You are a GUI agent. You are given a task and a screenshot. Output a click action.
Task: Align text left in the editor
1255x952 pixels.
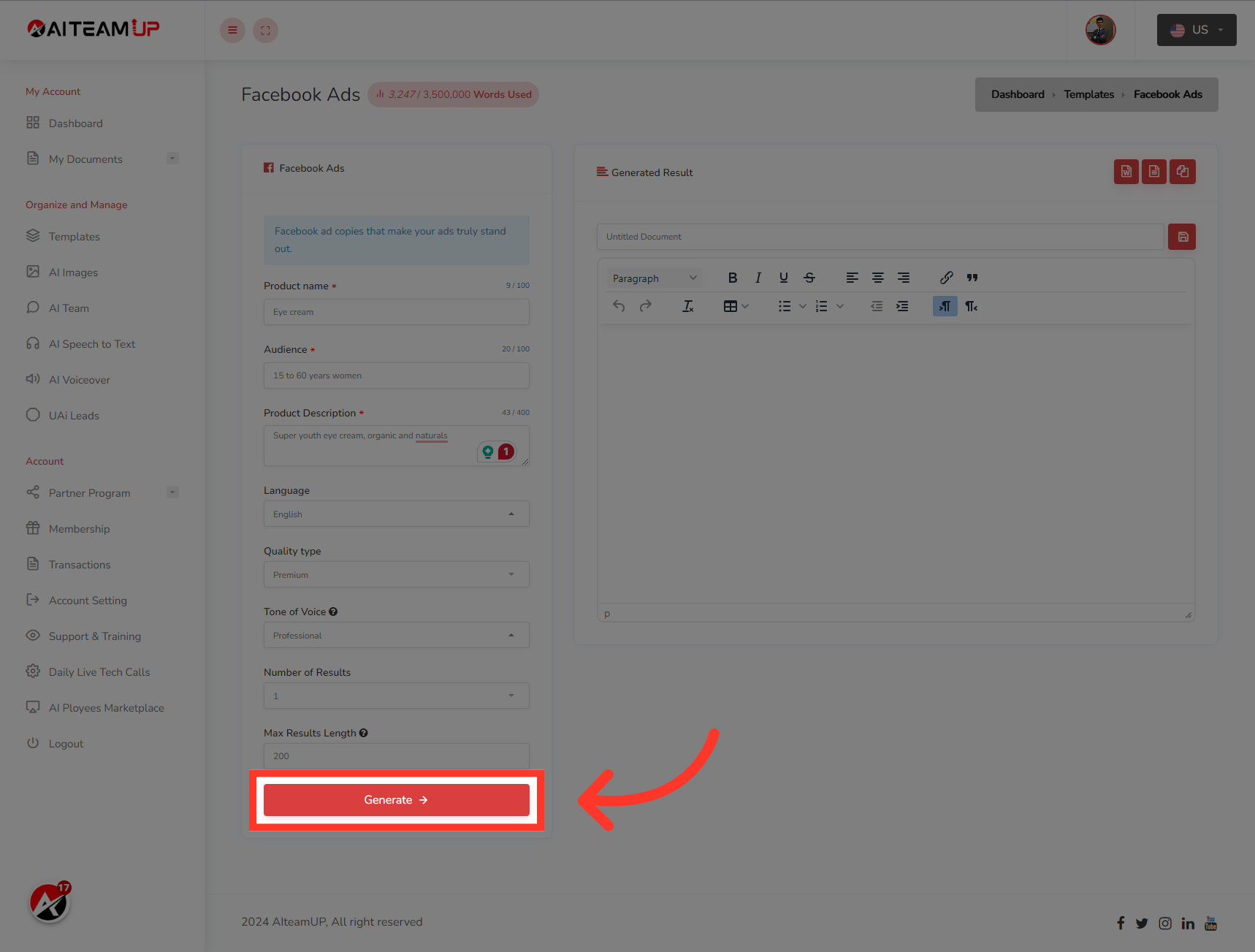point(852,278)
